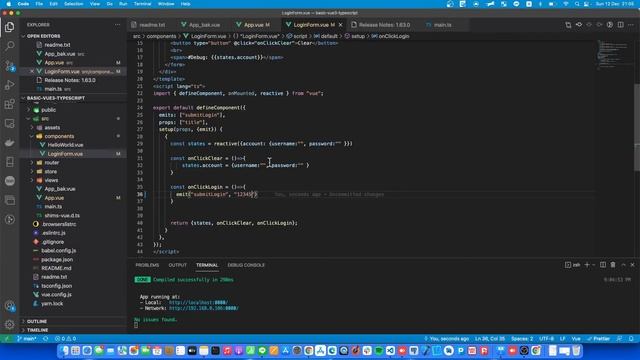
Task: Close the LoginForm.vue editor tab
Action: tap(340, 25)
